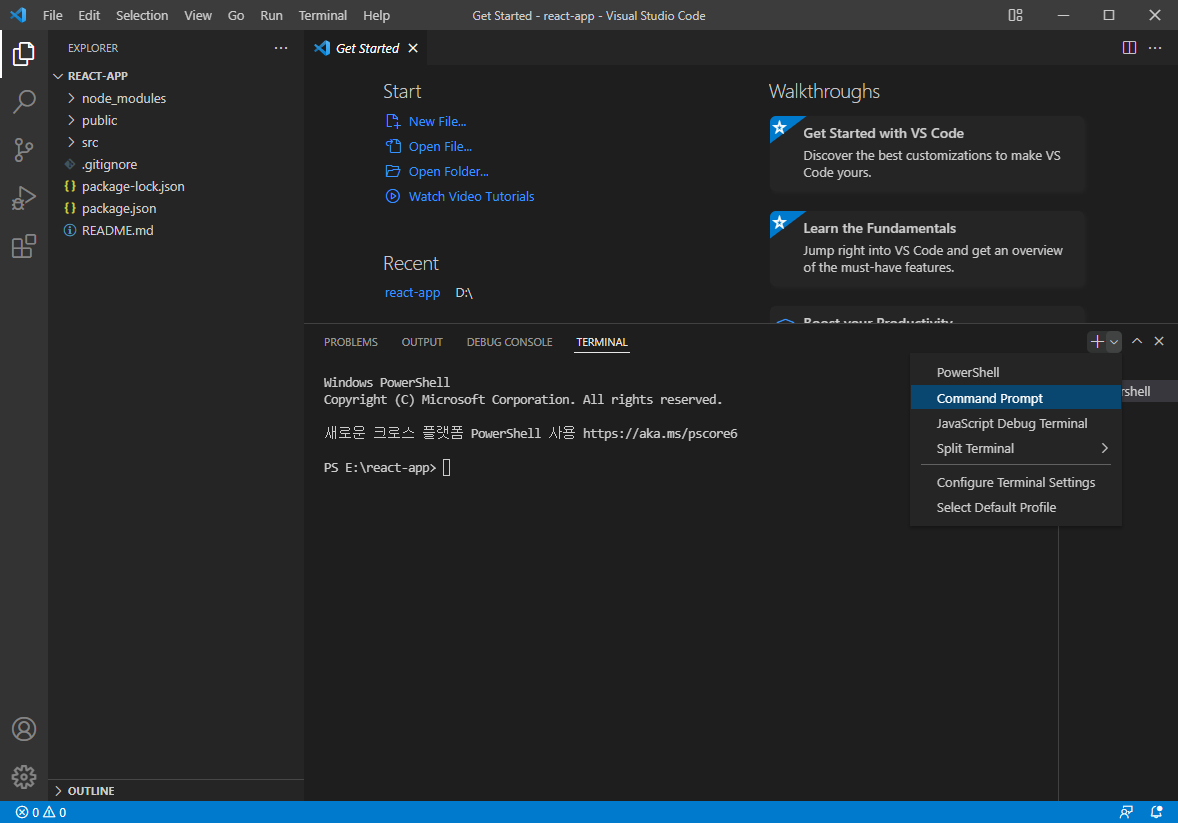
Task: Open Learn the Fundamentals walkthrough
Action: [x=928, y=249]
